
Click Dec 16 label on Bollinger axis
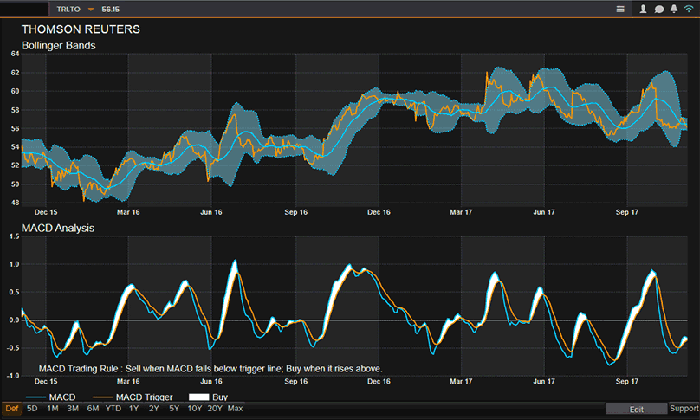click(x=379, y=212)
